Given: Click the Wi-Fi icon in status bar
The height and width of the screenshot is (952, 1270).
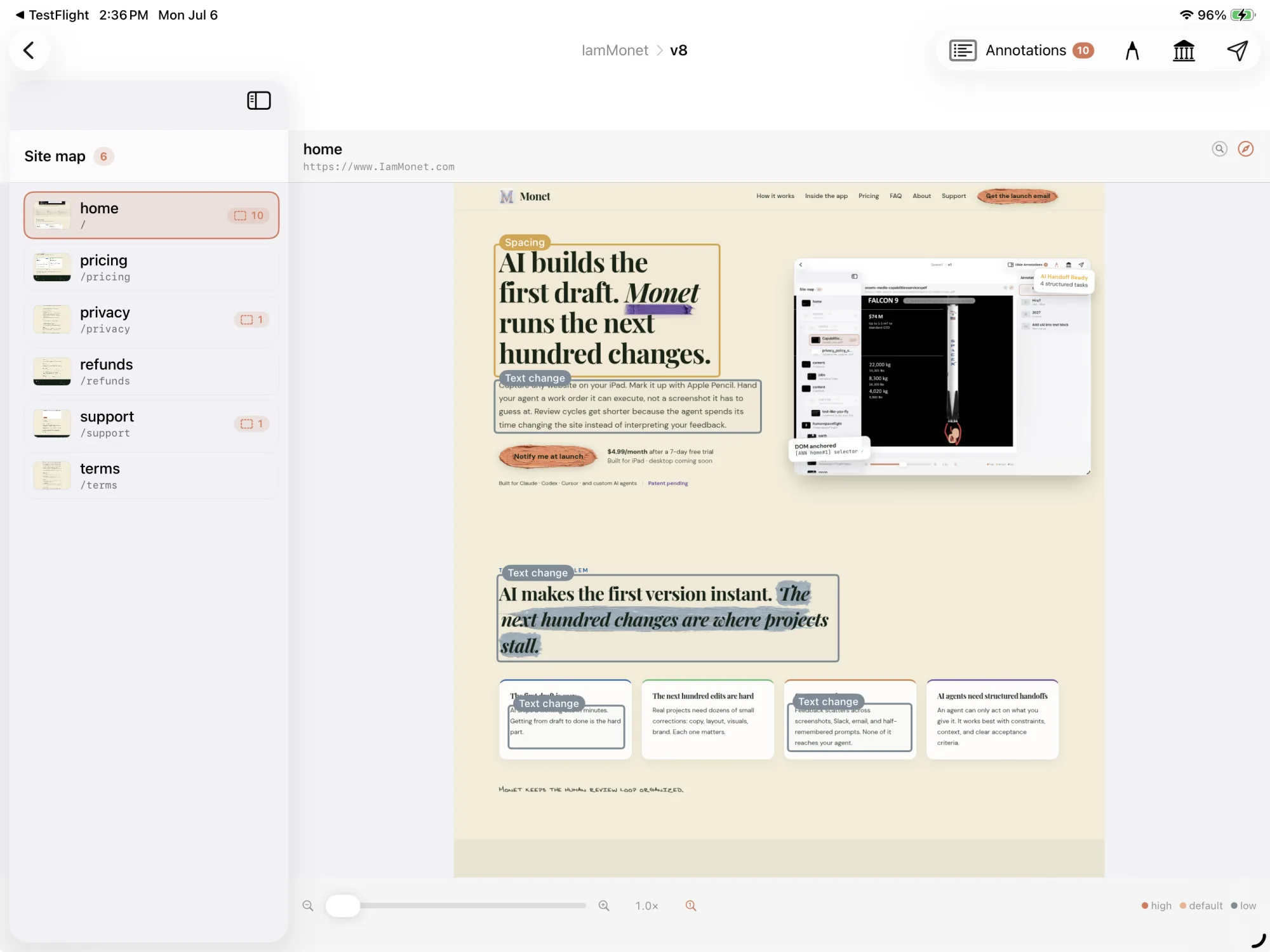Looking at the screenshot, I should coord(1186,15).
